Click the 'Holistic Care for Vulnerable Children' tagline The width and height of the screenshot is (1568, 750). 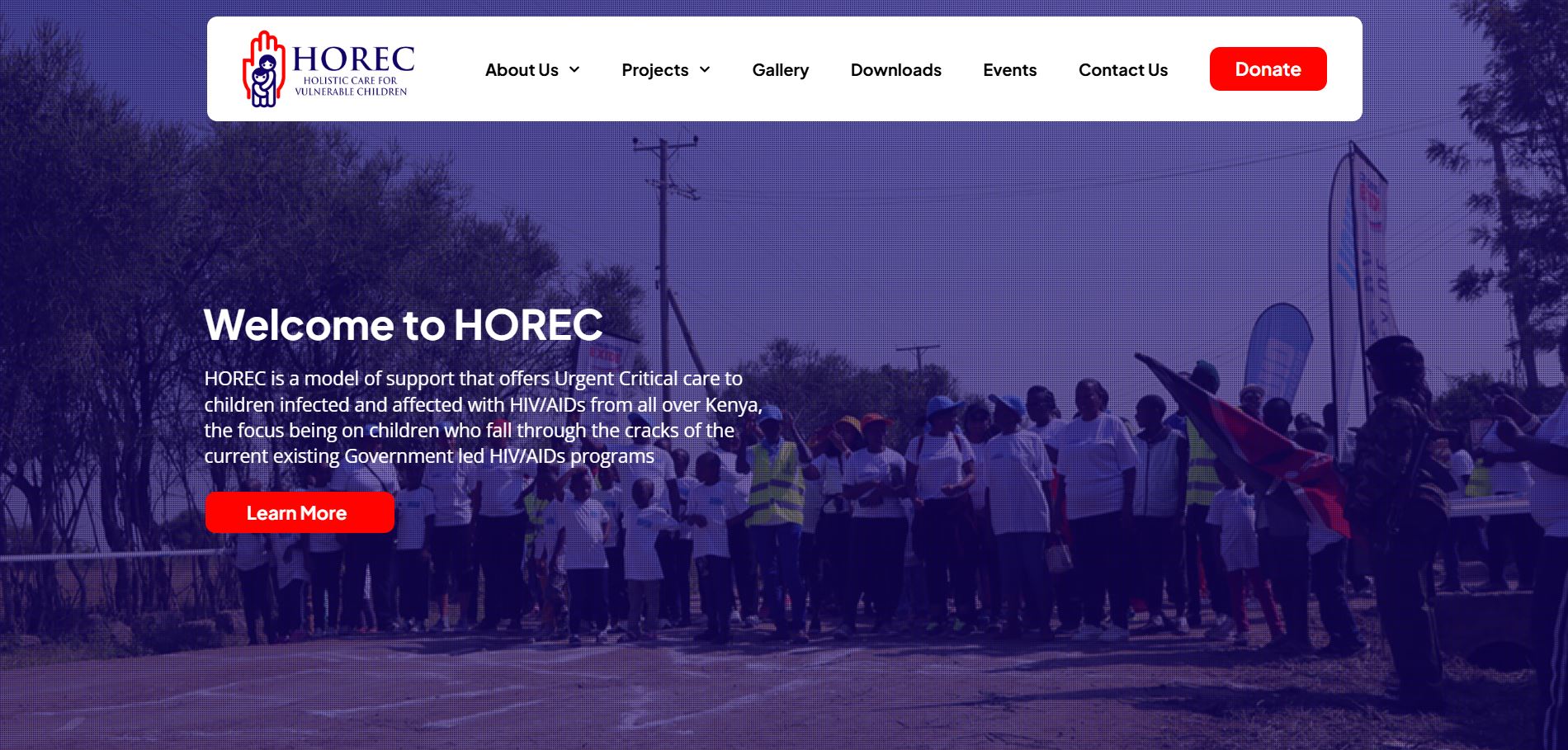tap(351, 87)
